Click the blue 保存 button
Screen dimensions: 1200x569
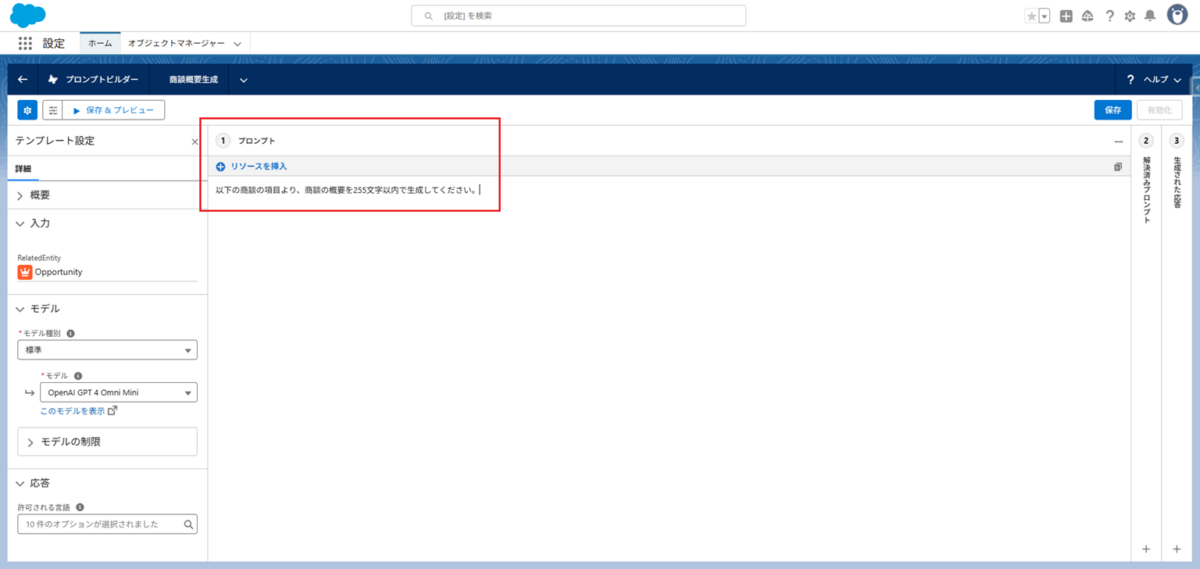(1112, 110)
